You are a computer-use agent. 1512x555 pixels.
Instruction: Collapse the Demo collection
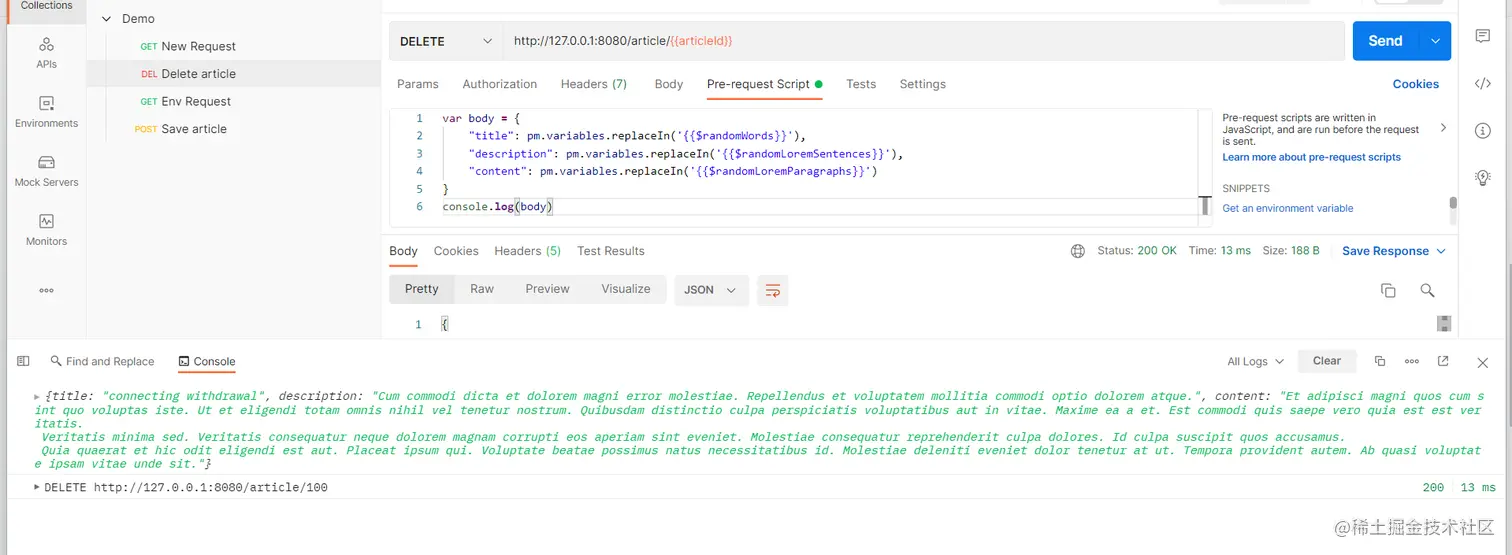106,19
